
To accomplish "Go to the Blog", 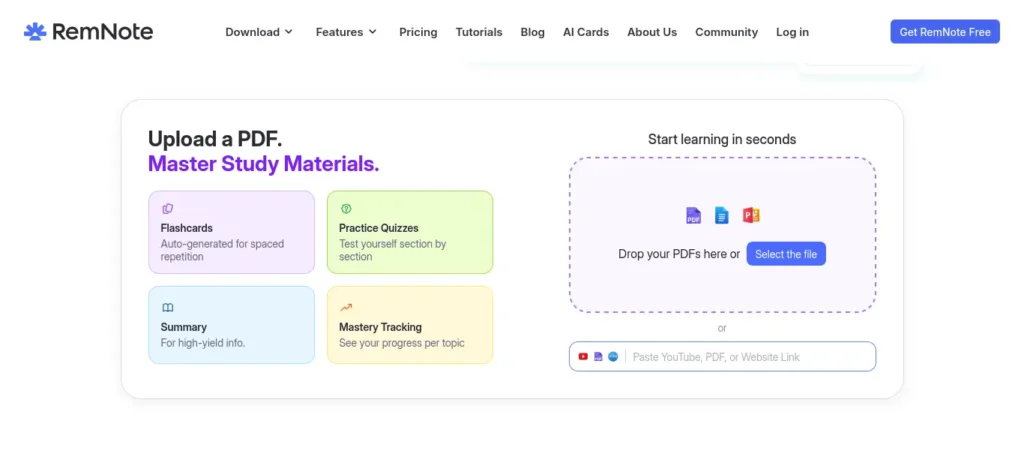I will 532,32.
